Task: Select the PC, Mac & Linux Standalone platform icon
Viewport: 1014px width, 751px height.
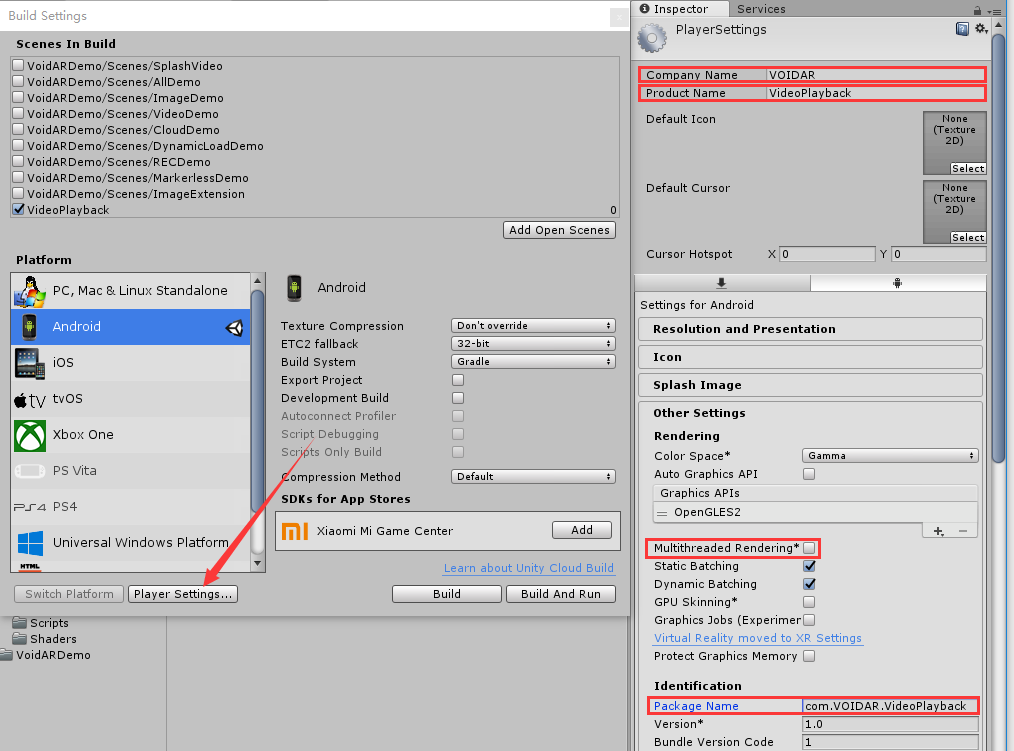Action: point(30,291)
